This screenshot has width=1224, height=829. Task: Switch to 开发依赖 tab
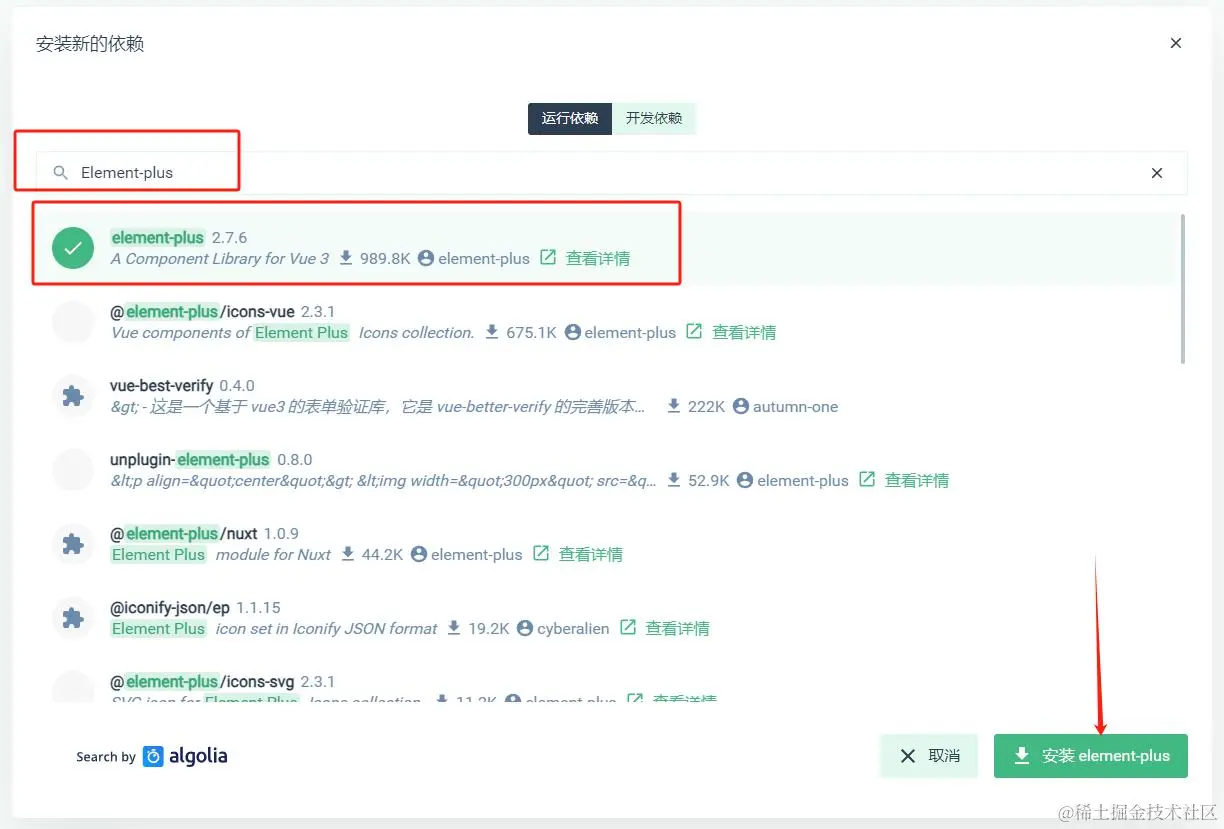coord(654,118)
